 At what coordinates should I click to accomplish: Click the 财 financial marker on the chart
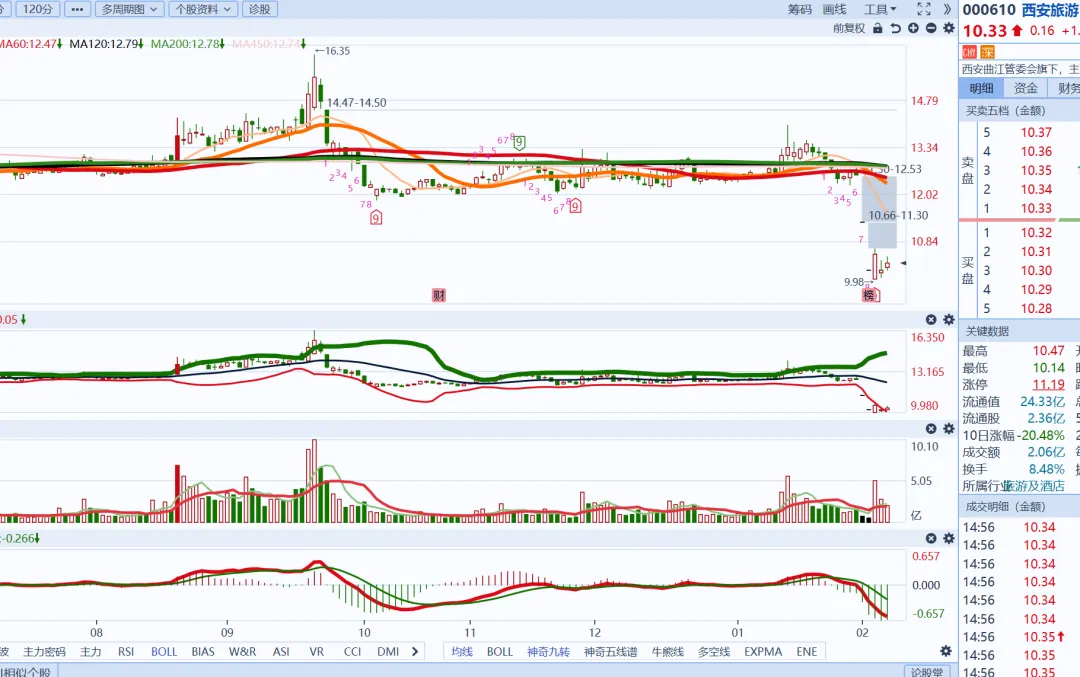coord(439,295)
